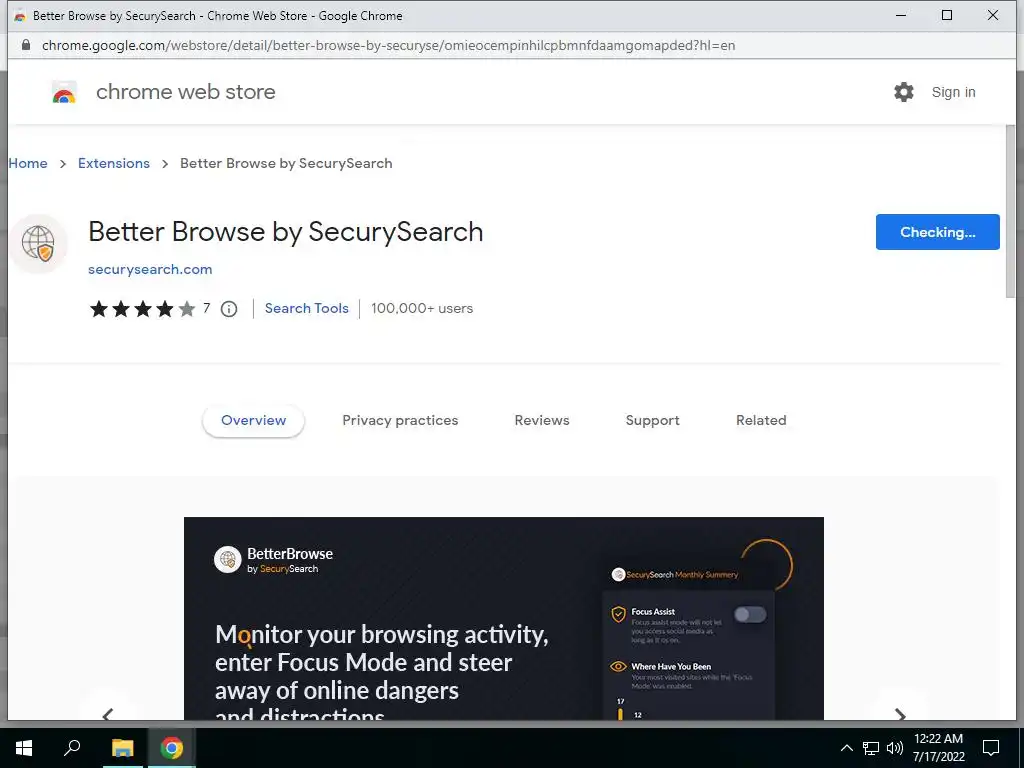Click the Where Have You Been eye icon
The height and width of the screenshot is (768, 1024).
click(618, 667)
